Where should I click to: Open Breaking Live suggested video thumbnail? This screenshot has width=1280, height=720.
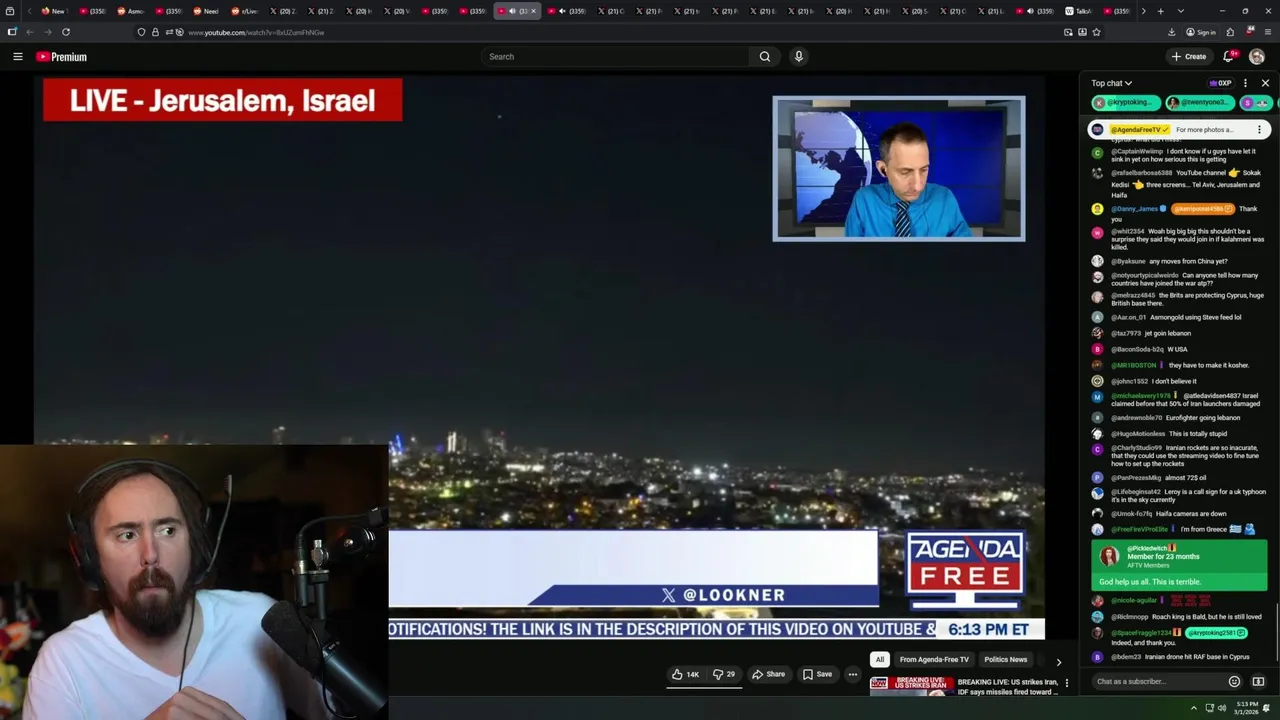click(x=909, y=685)
